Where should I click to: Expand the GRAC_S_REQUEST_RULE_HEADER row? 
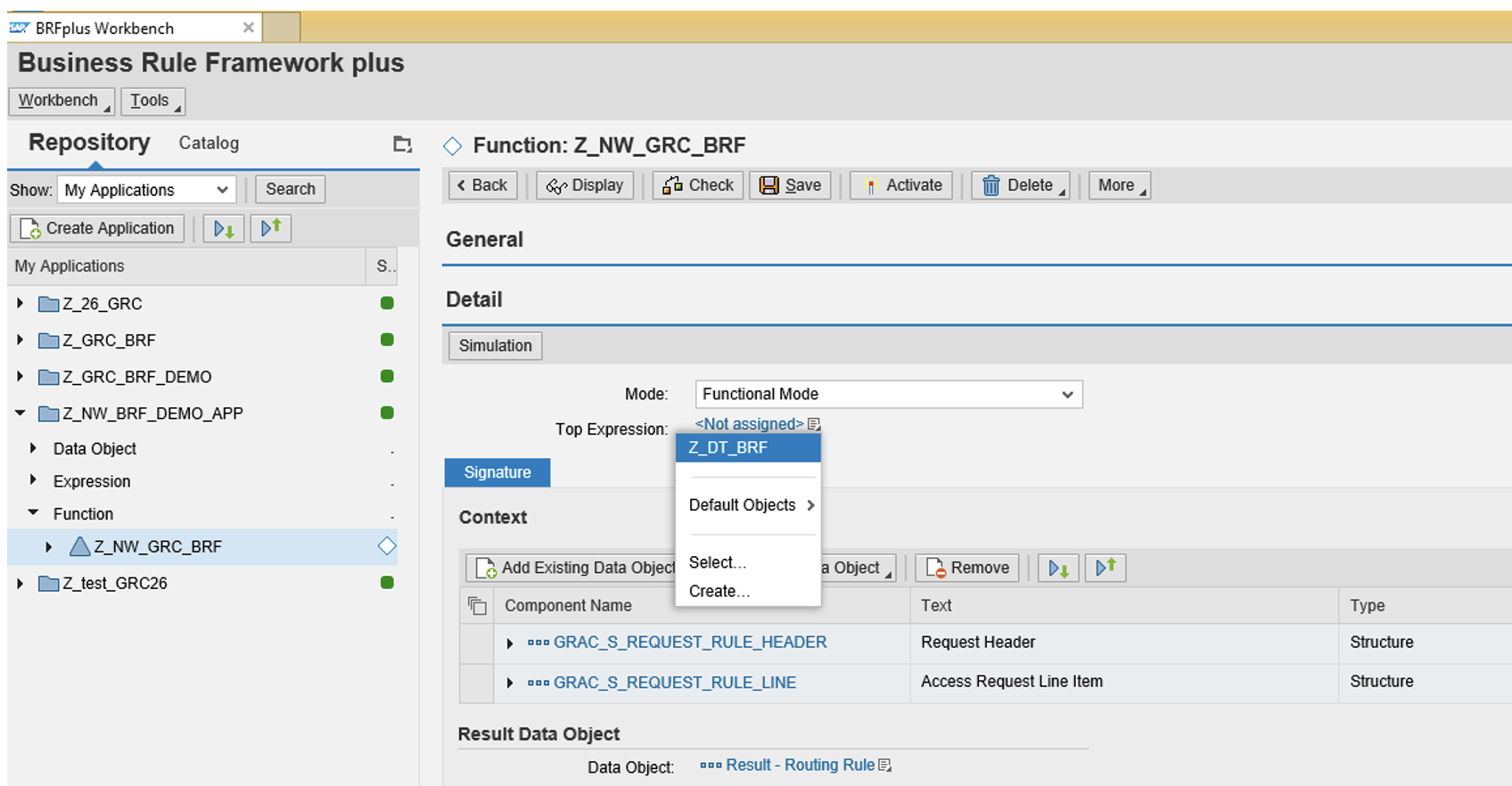click(x=510, y=643)
